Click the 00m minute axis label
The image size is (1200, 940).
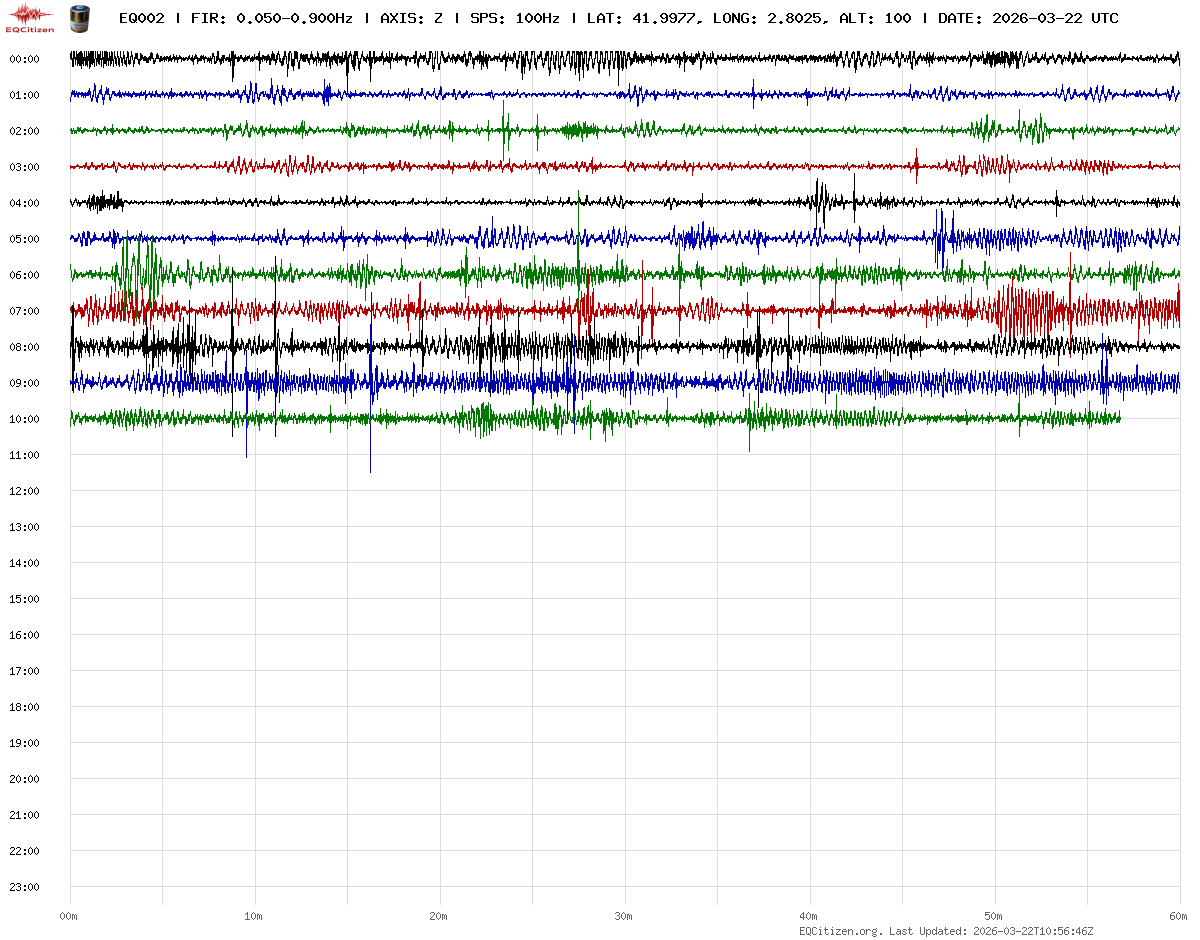point(69,916)
